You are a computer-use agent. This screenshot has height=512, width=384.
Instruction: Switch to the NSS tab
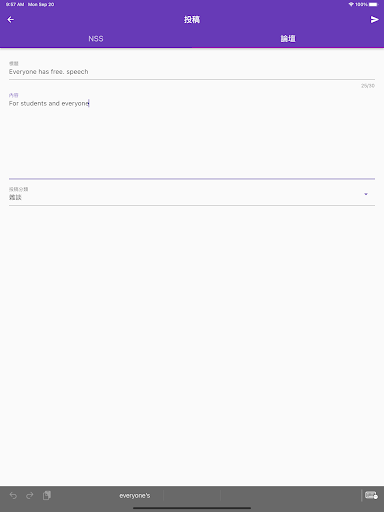click(x=96, y=39)
